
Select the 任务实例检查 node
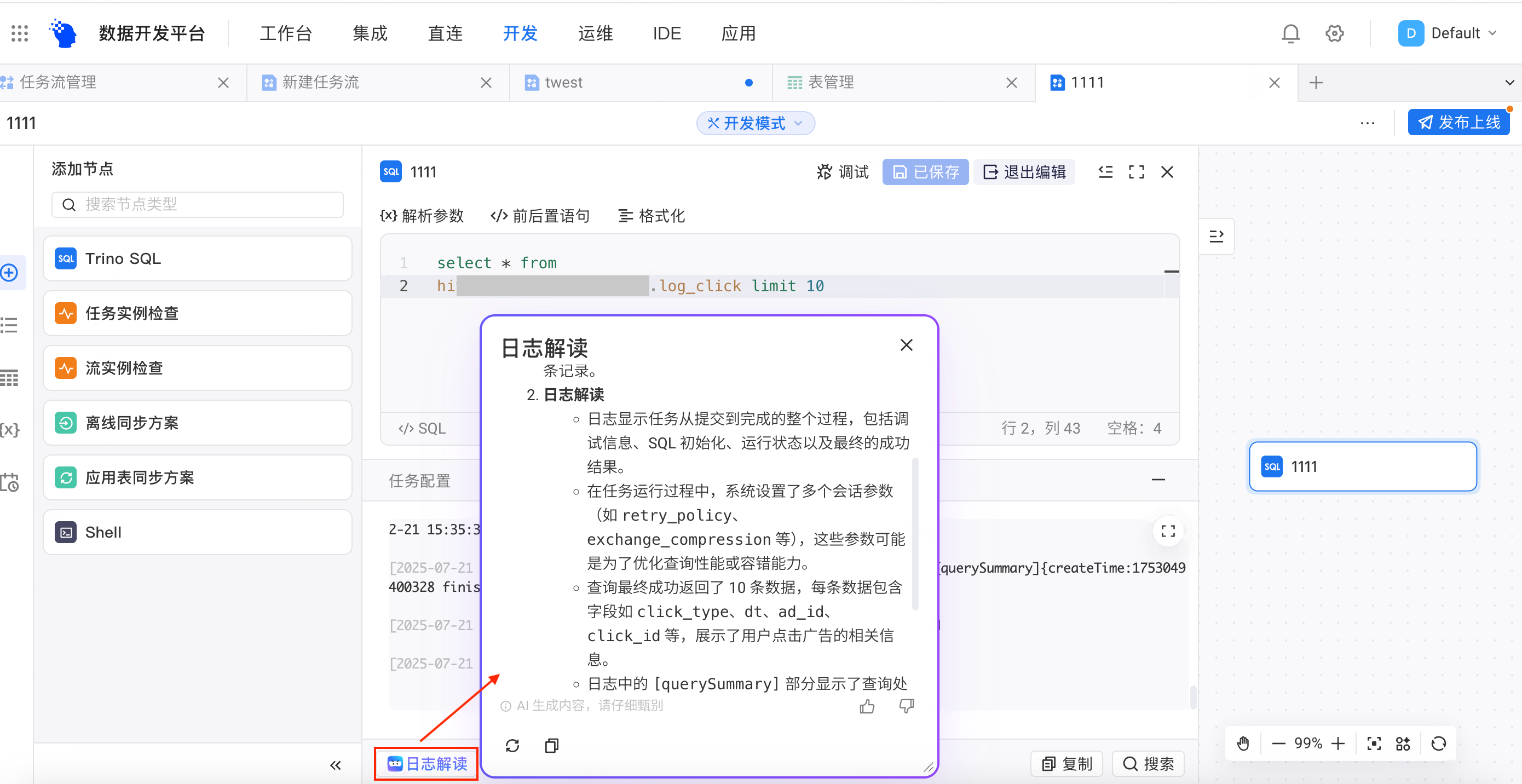tap(197, 313)
